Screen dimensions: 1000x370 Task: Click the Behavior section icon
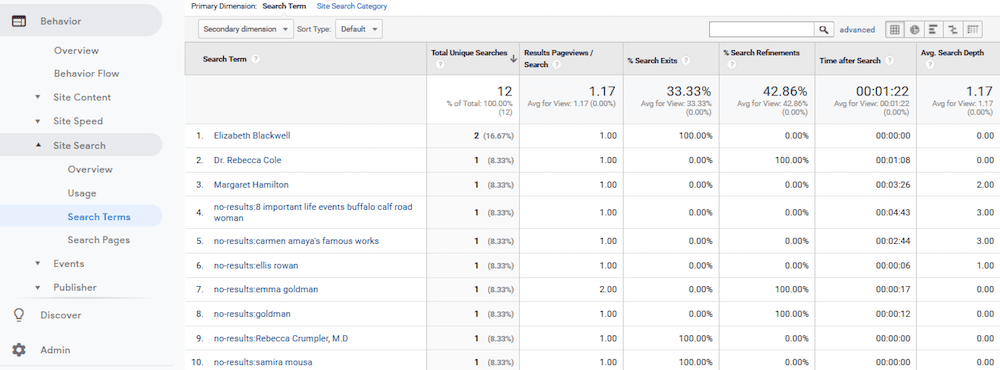coord(19,21)
